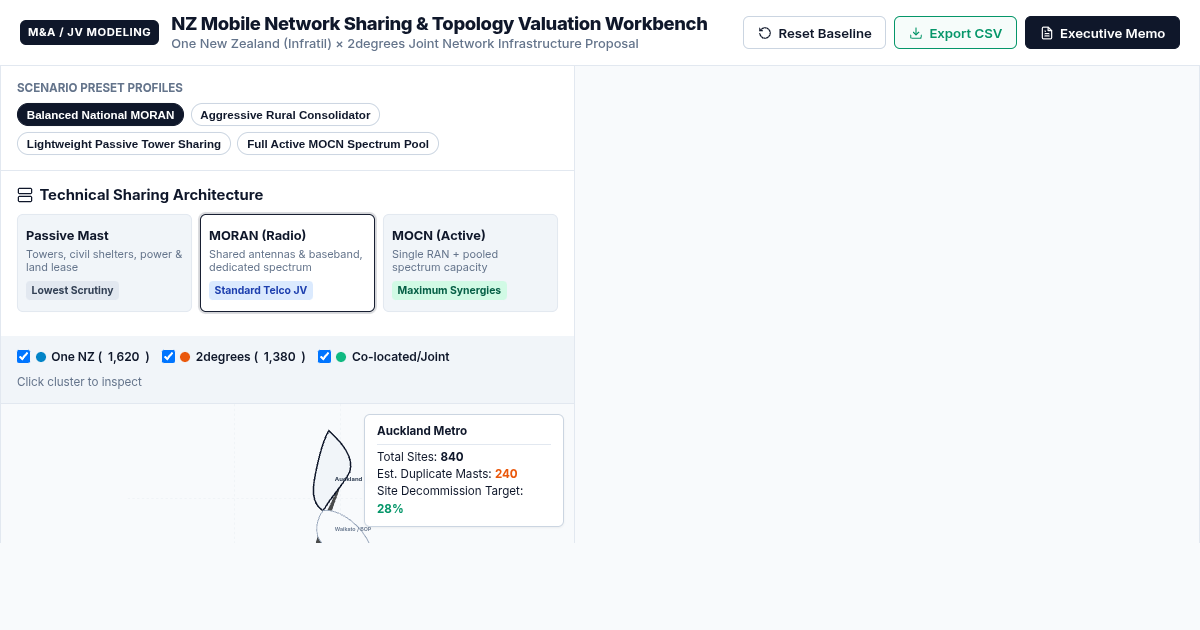Click the Reset Baseline rotate icon
The height and width of the screenshot is (630, 1200).
pos(765,33)
